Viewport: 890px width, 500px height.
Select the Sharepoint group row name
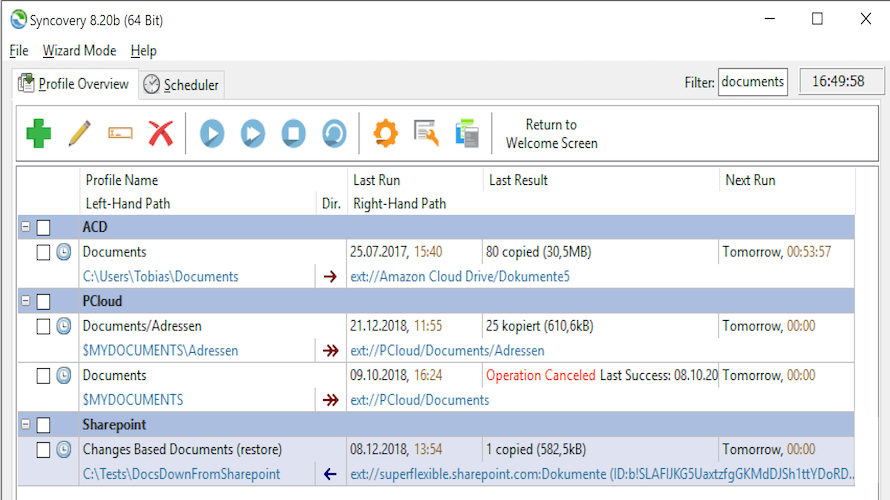(114, 425)
